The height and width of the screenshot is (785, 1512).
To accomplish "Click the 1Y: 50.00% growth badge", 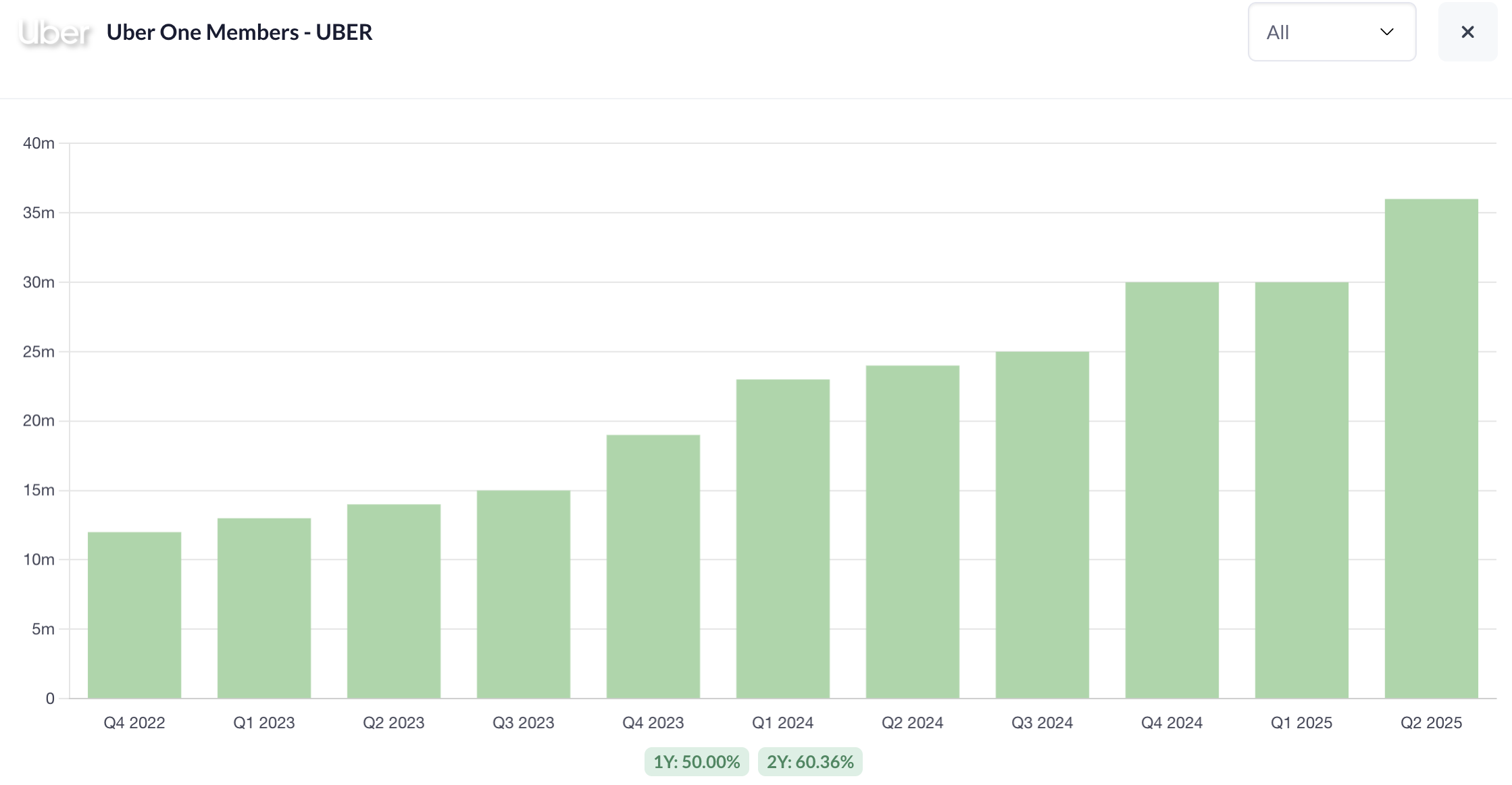I will (x=696, y=761).
